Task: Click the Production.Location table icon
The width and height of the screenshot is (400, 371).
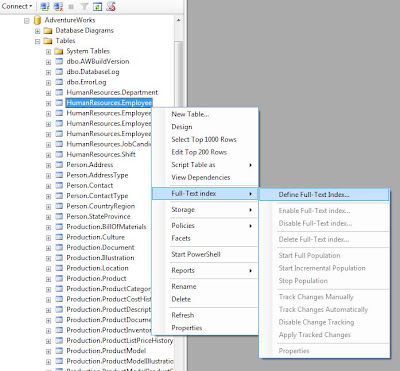Action: pos(59,268)
